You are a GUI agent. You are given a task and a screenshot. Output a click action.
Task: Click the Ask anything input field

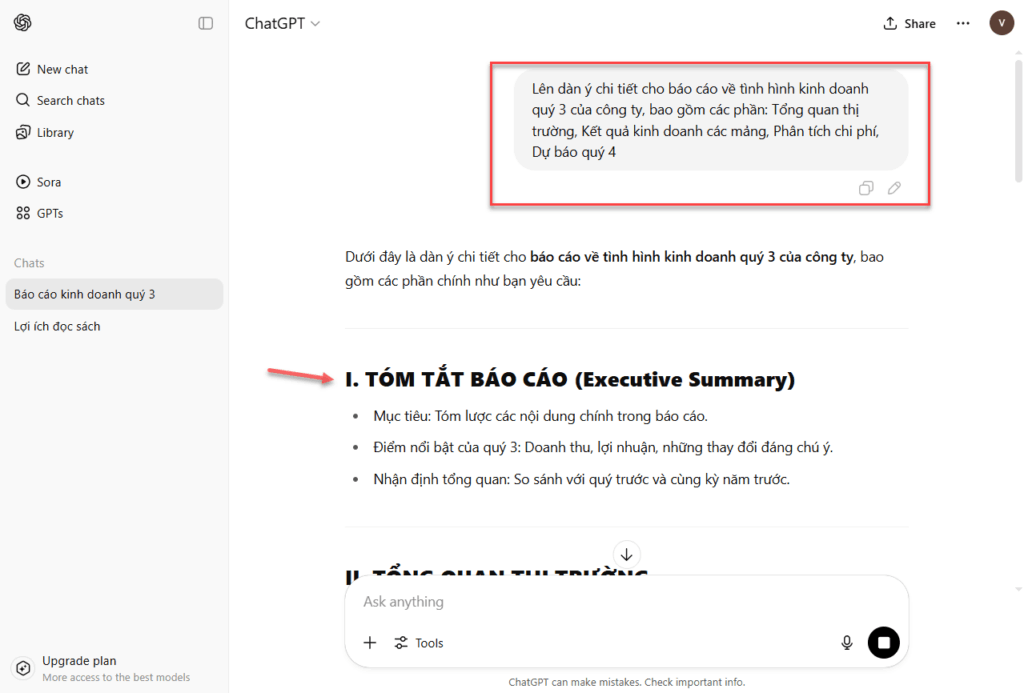click(600, 602)
